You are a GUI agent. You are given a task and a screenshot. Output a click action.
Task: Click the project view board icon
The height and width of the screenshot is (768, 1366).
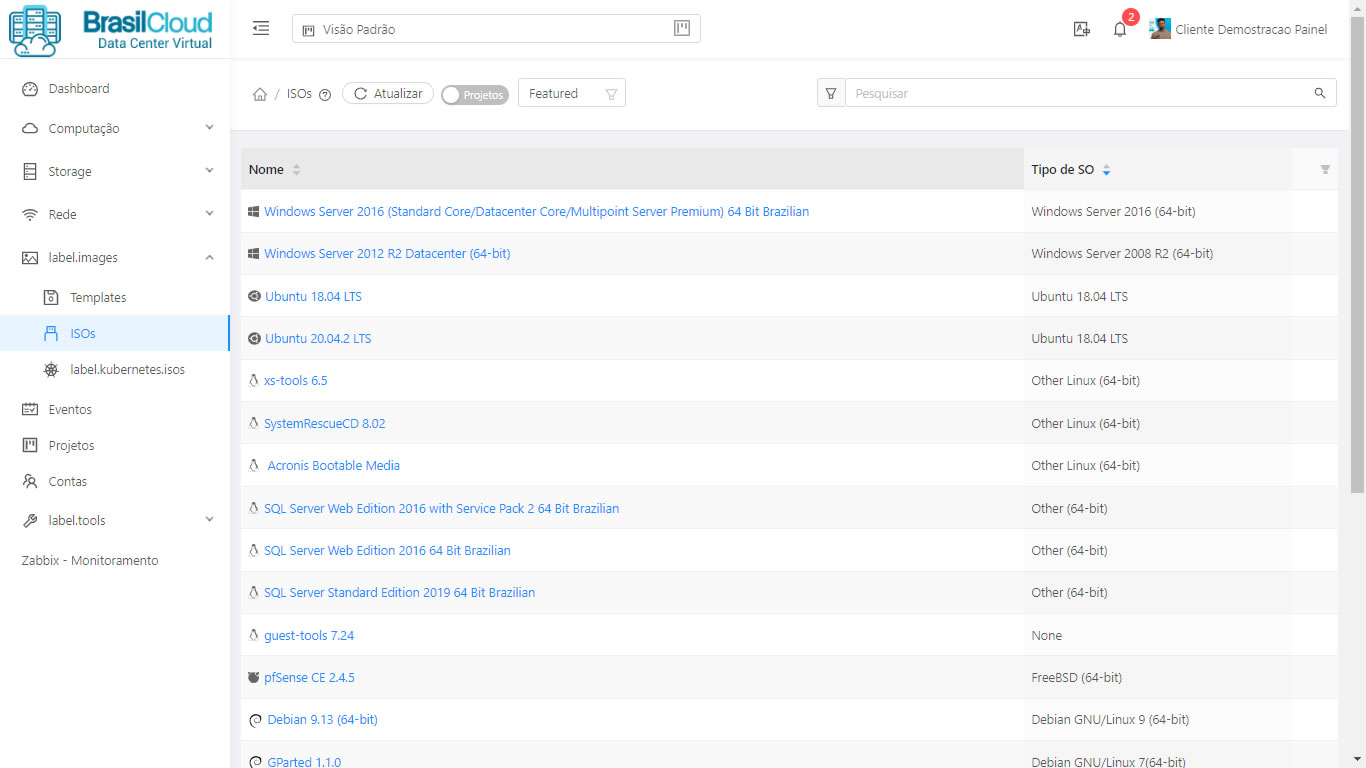(x=682, y=28)
